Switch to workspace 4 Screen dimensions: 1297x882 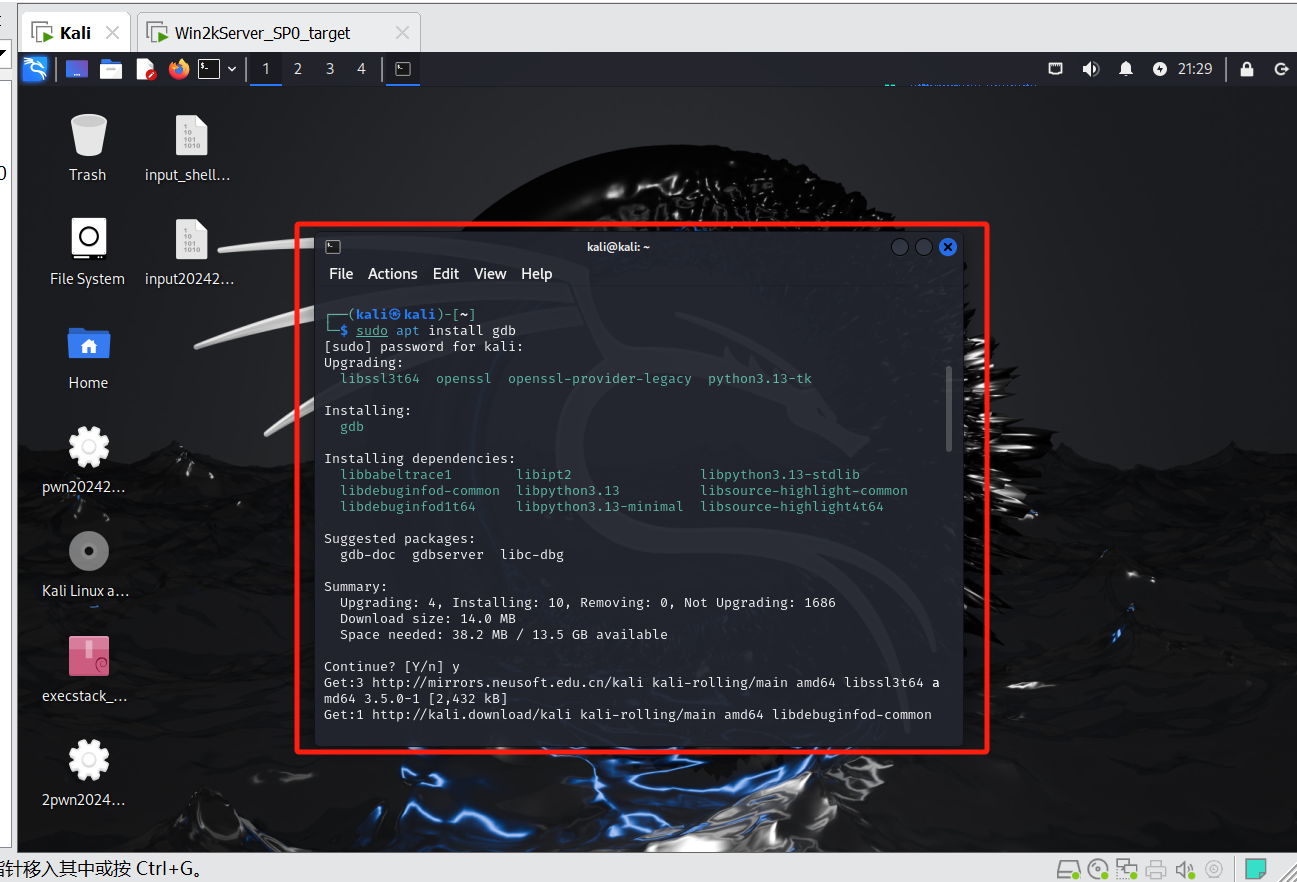pos(361,69)
